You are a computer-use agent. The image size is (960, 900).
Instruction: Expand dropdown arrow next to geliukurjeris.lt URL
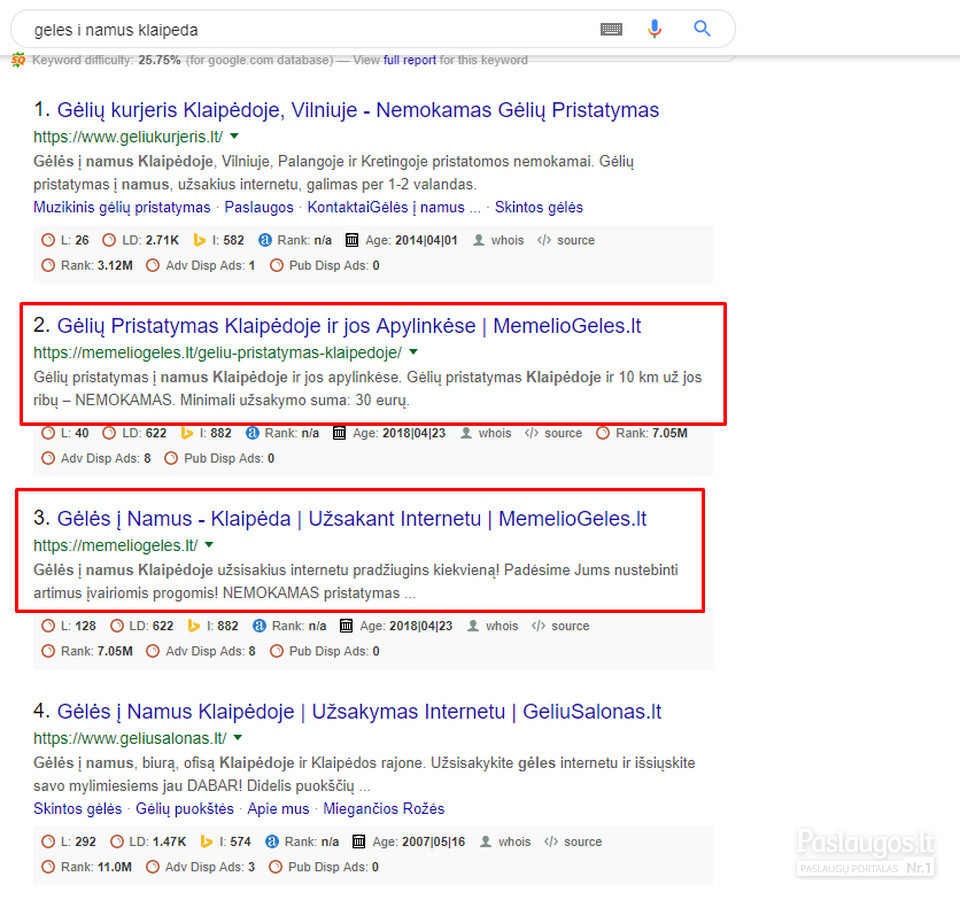[234, 136]
